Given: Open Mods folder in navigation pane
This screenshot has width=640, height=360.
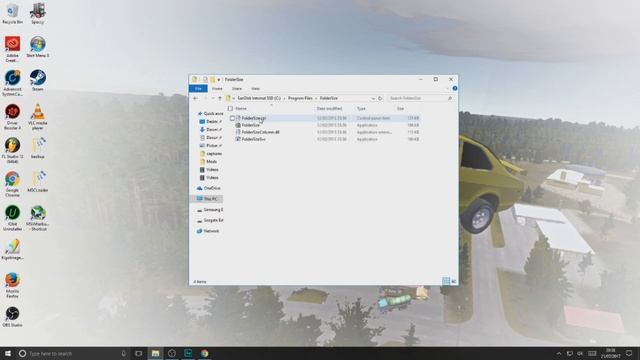Looking at the screenshot, I should point(209,162).
